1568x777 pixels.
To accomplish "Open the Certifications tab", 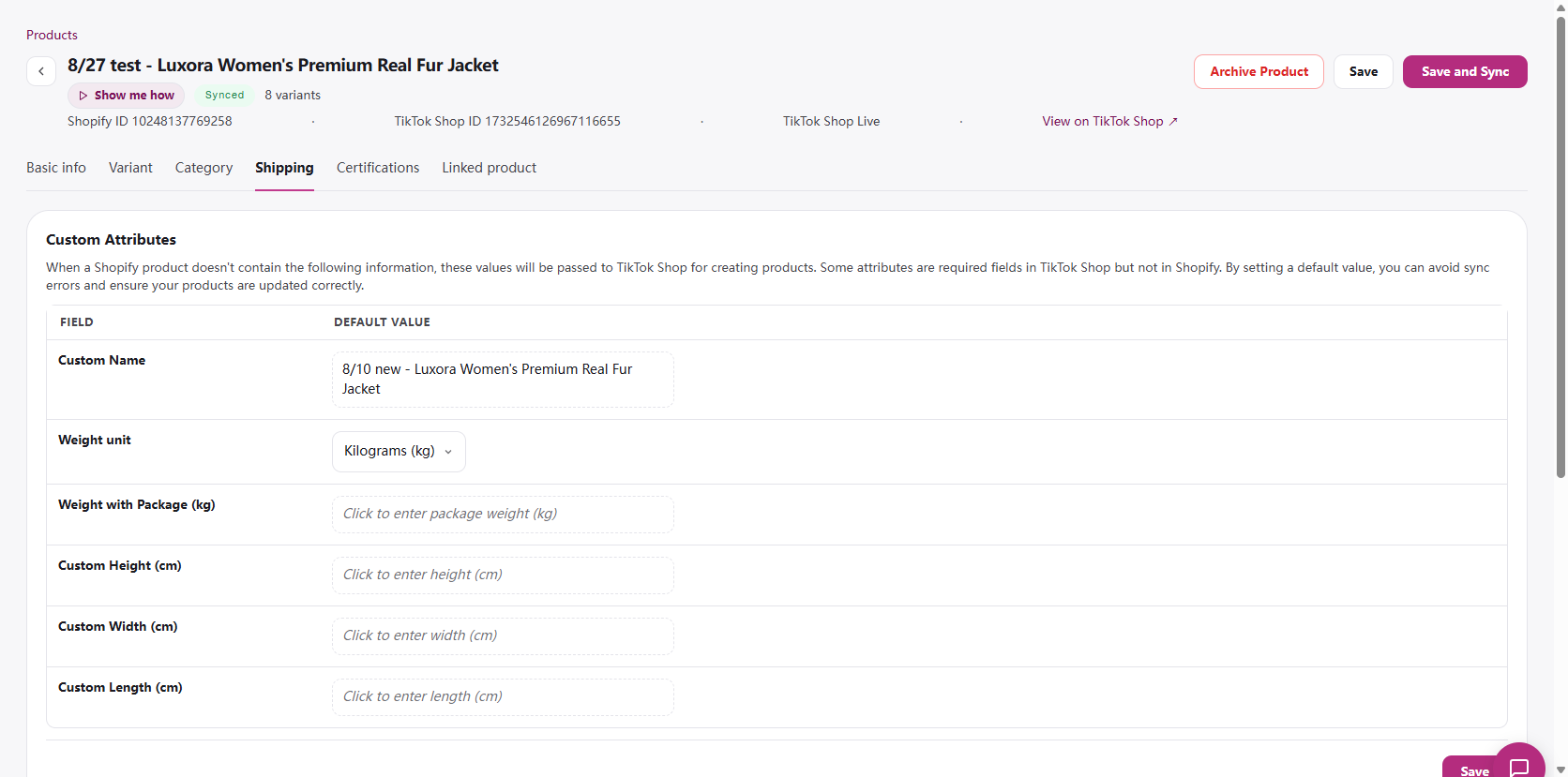I will 378,168.
